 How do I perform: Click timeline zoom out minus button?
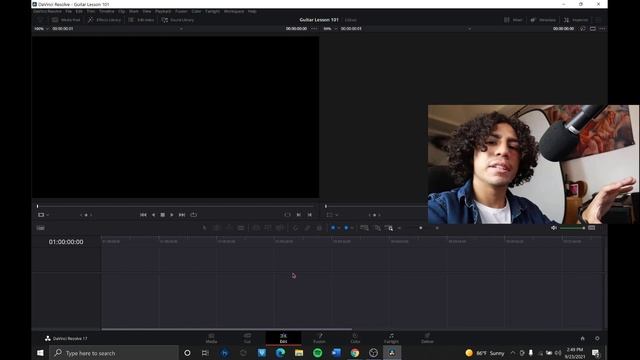(x=400, y=228)
